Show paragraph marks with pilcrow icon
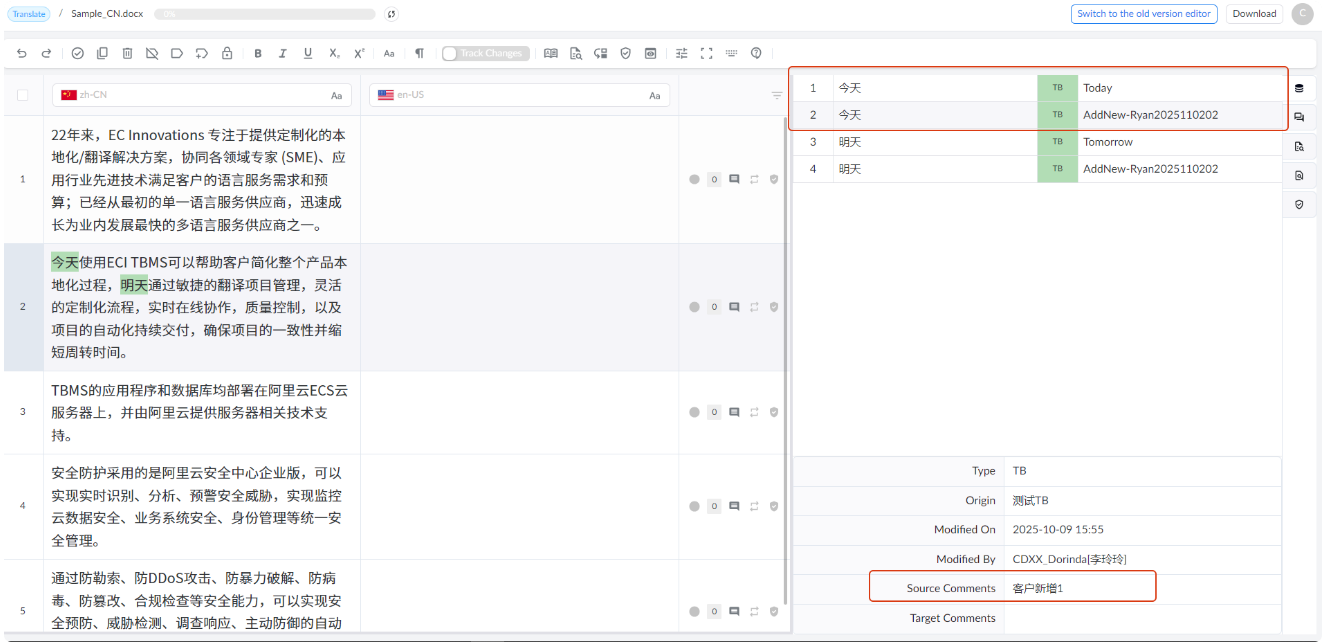The height and width of the screenshot is (644, 1323). 420,53
